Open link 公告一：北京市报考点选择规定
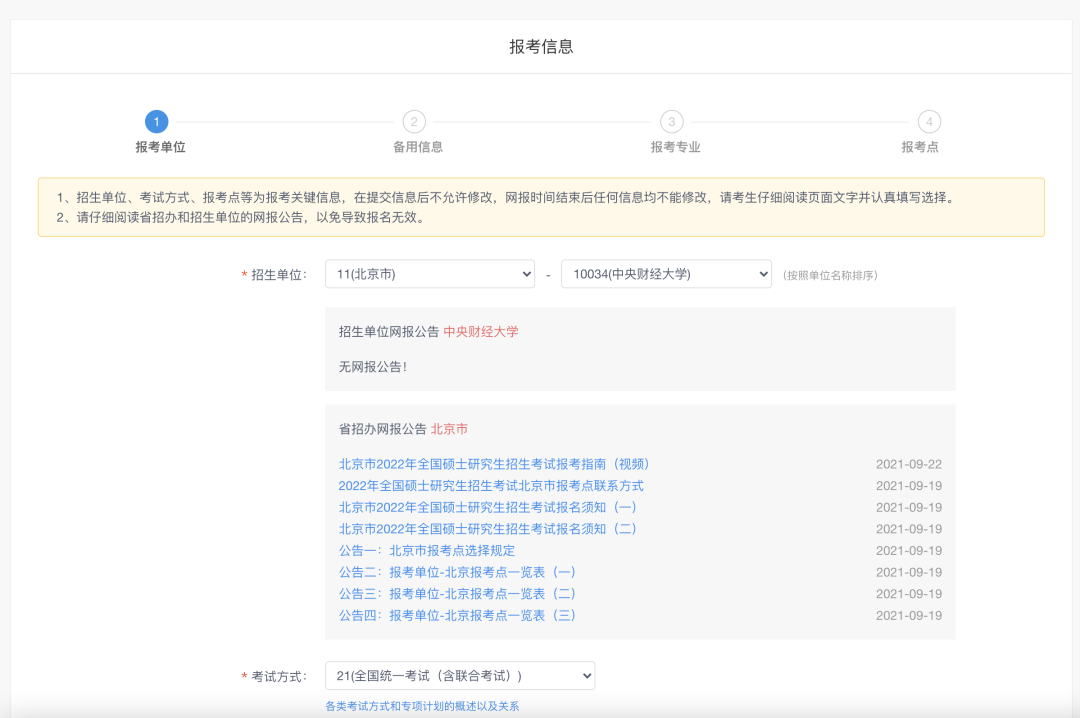Viewport: 1080px width, 718px height. (426, 551)
